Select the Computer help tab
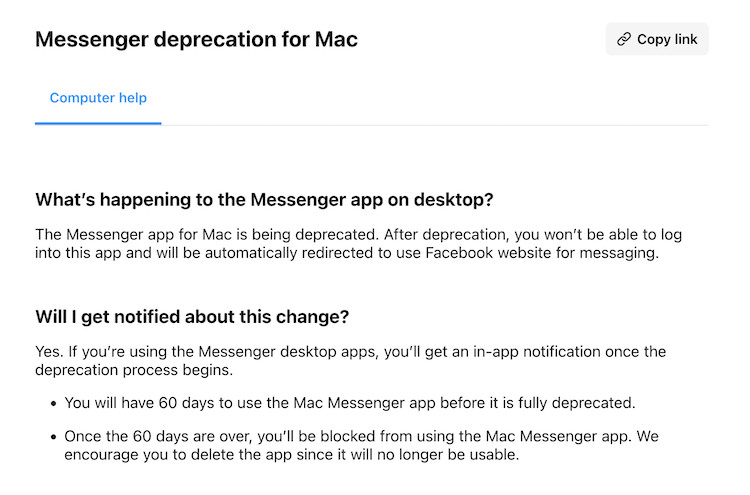The height and width of the screenshot is (495, 750). 98,98
